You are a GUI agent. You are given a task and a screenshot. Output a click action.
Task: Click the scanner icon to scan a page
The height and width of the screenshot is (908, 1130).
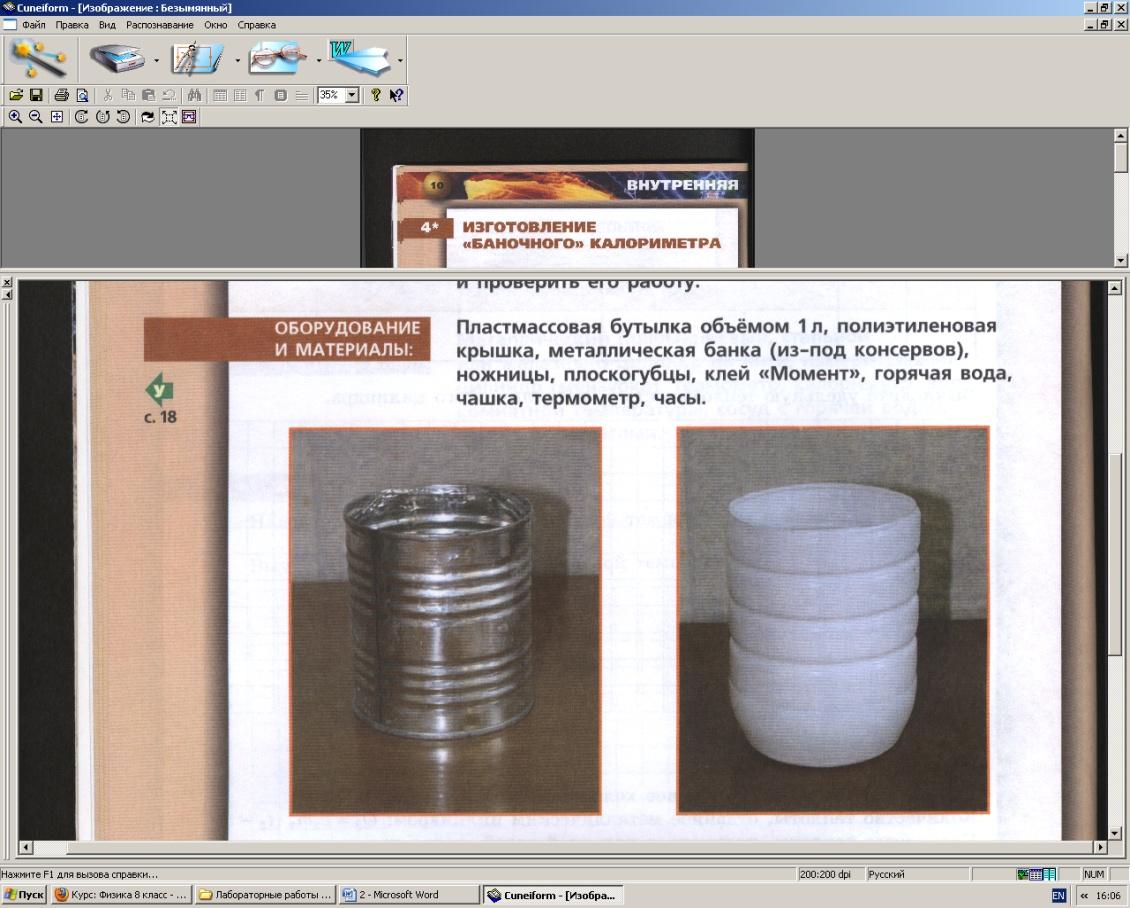tap(115, 59)
